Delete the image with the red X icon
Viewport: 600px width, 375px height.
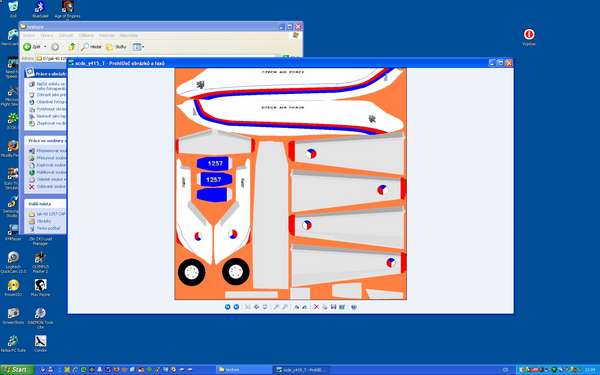coord(316,307)
